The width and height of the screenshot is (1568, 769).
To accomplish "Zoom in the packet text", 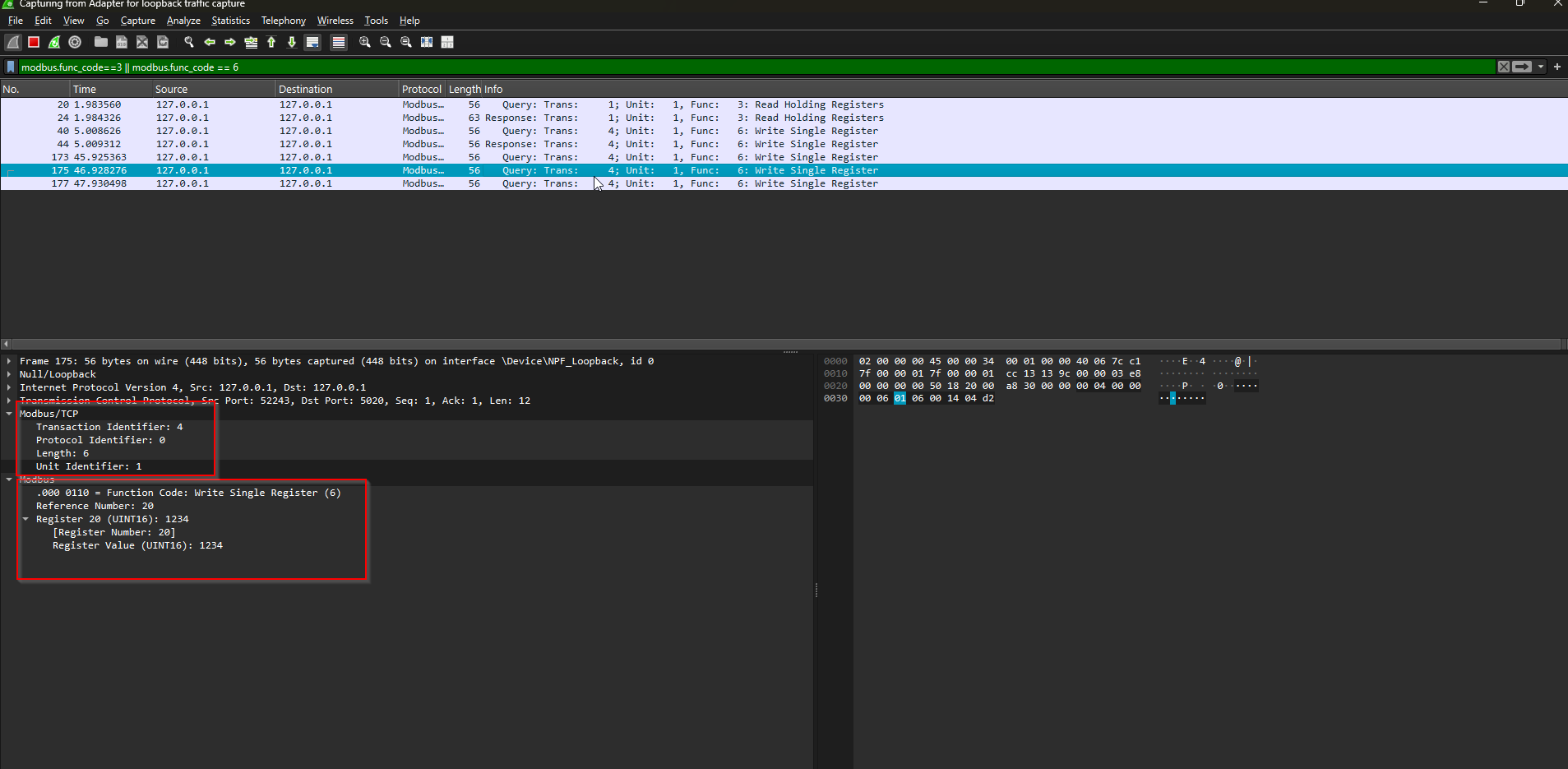I will pyautogui.click(x=365, y=42).
